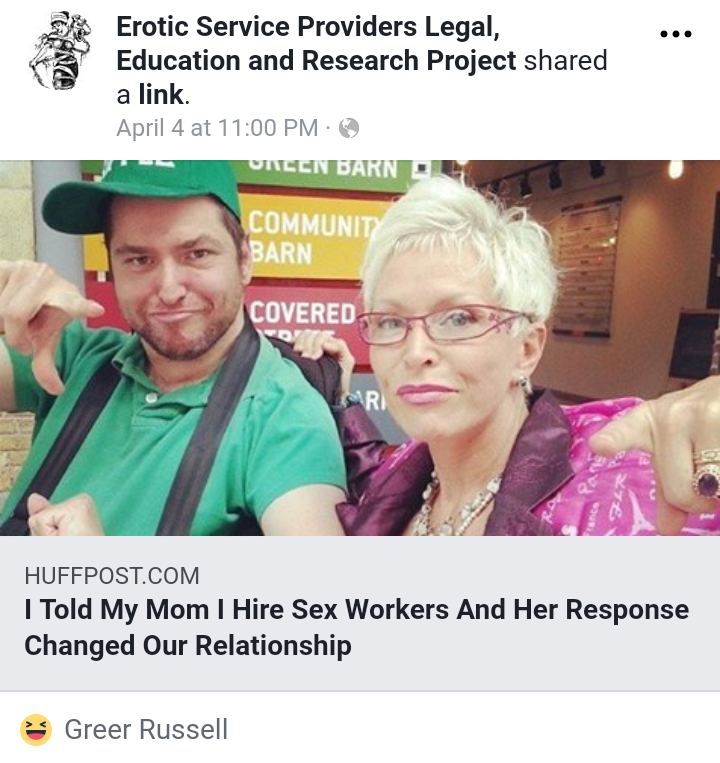Click the 'Education and Research Project' title line

click(x=316, y=61)
